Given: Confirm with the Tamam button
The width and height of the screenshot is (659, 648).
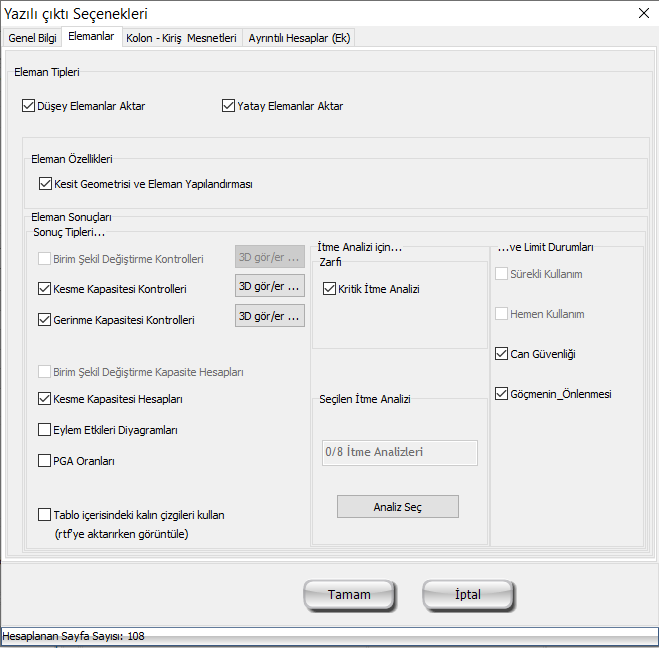Looking at the screenshot, I should pos(349,595).
